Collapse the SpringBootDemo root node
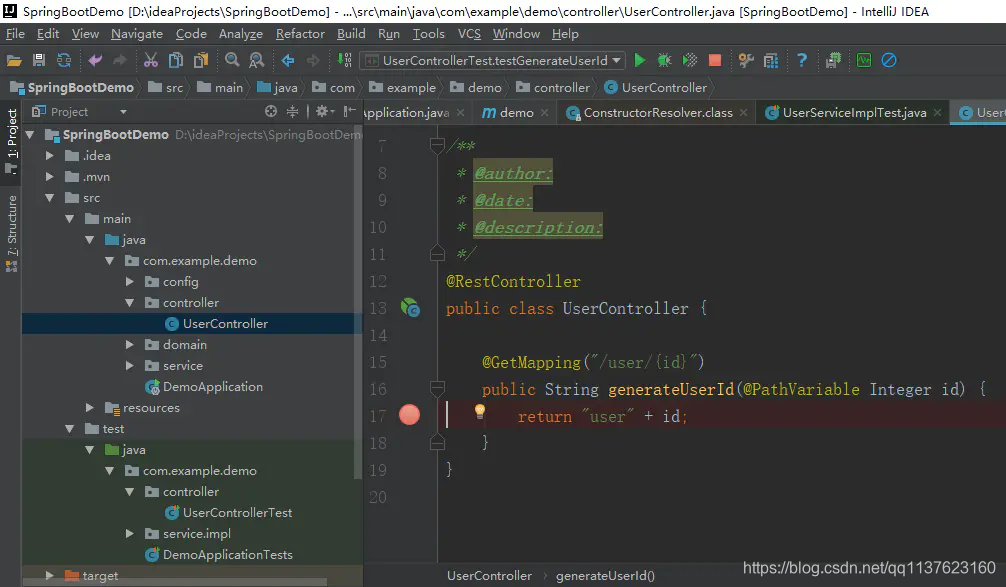Viewport: 1006px width, 587px height. point(30,135)
